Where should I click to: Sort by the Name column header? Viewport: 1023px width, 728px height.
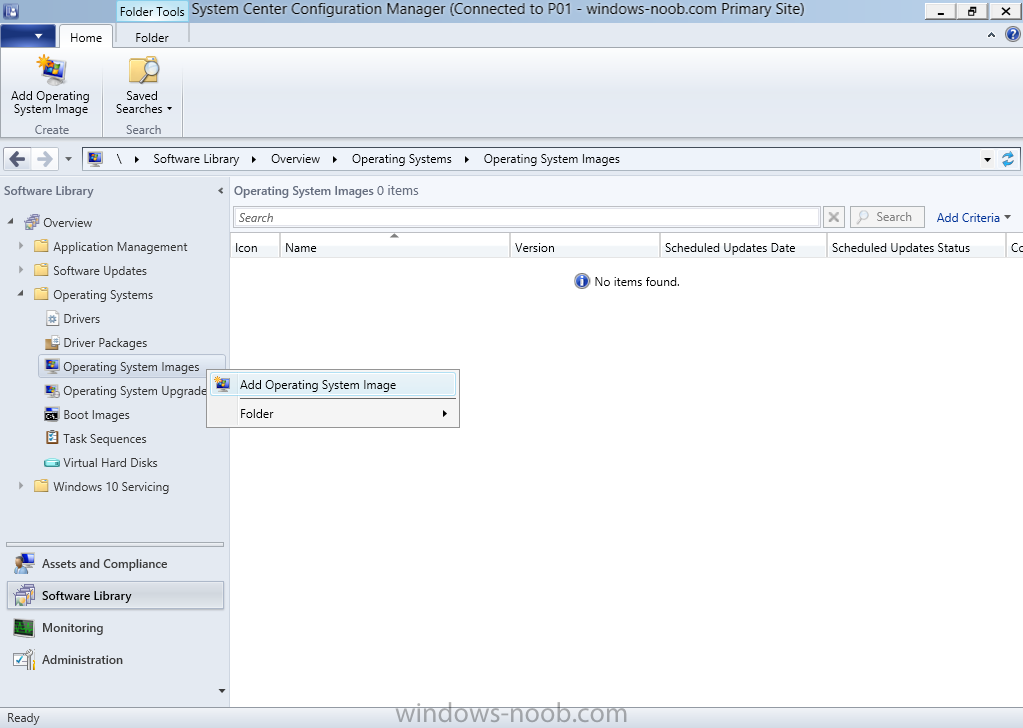(395, 247)
